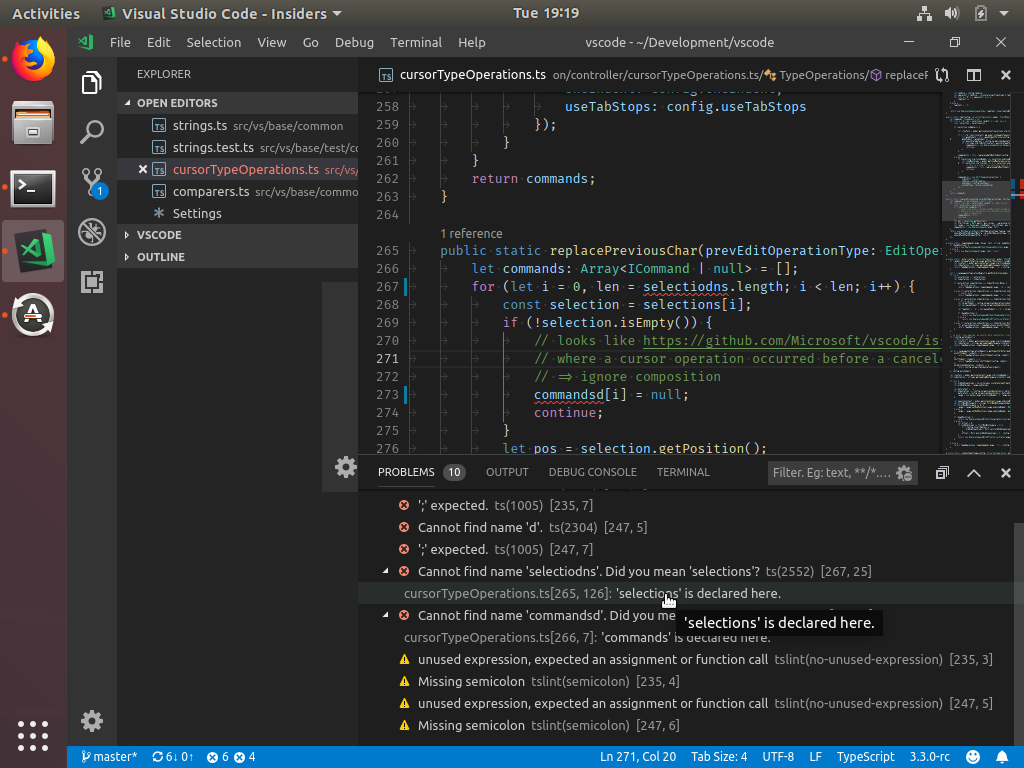Toggle the excluded files filter in Problems

904,473
